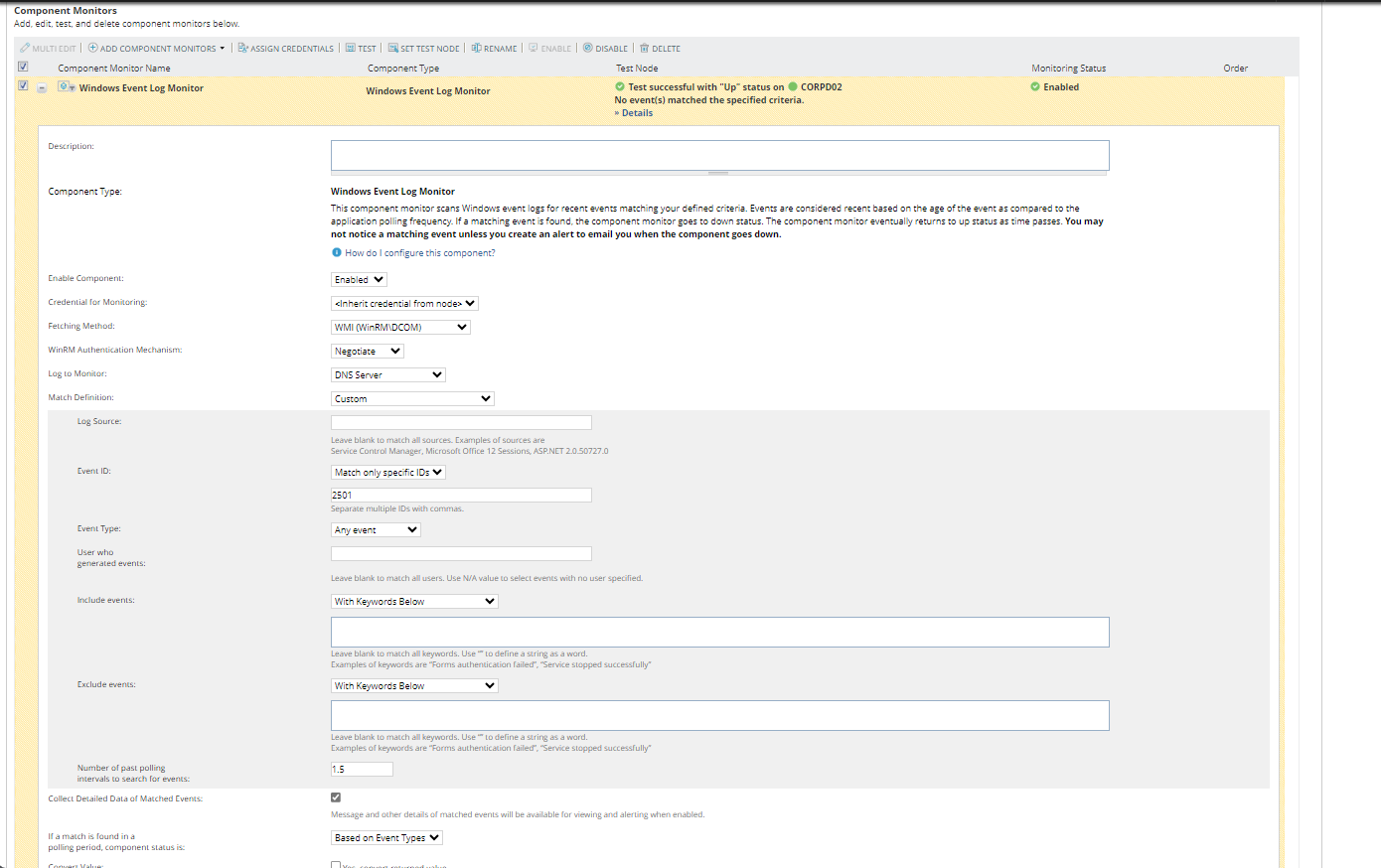
Task: Click Delete in the toolbar
Action: 667,49
